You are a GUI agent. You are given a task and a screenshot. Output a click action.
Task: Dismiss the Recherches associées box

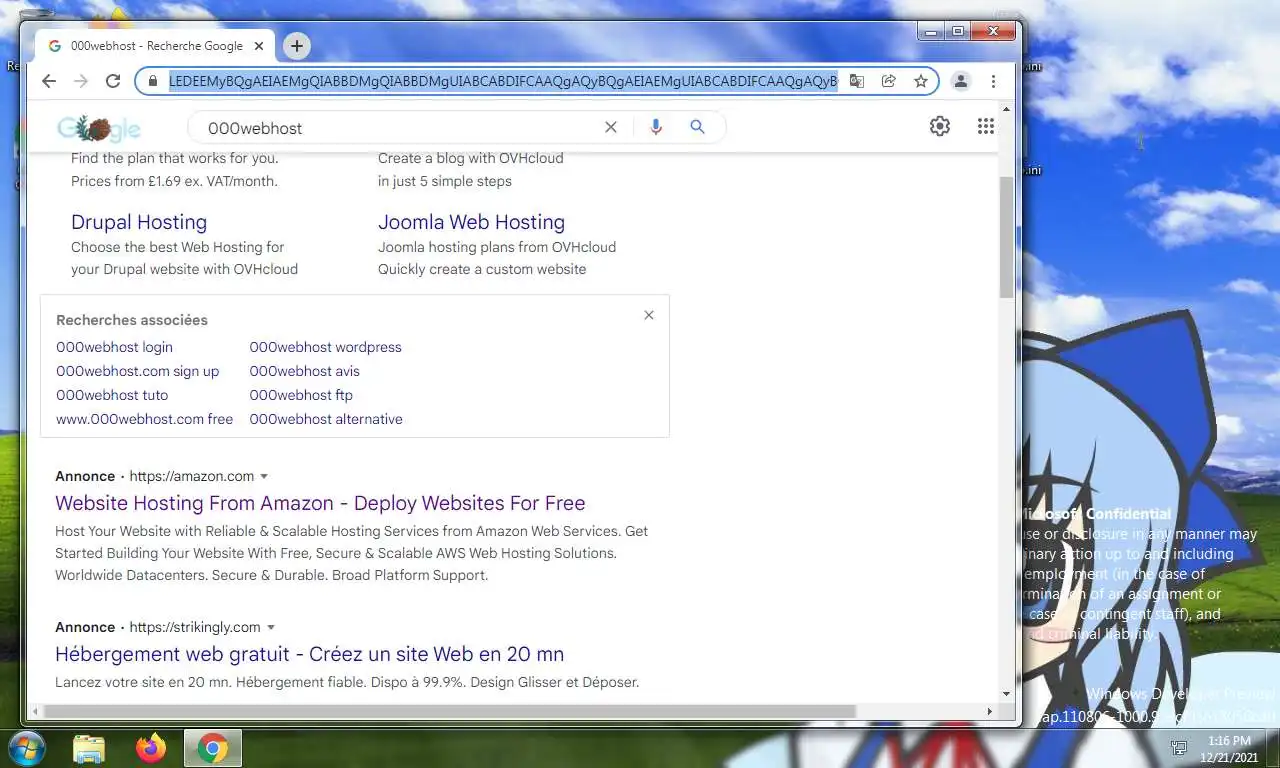click(649, 315)
